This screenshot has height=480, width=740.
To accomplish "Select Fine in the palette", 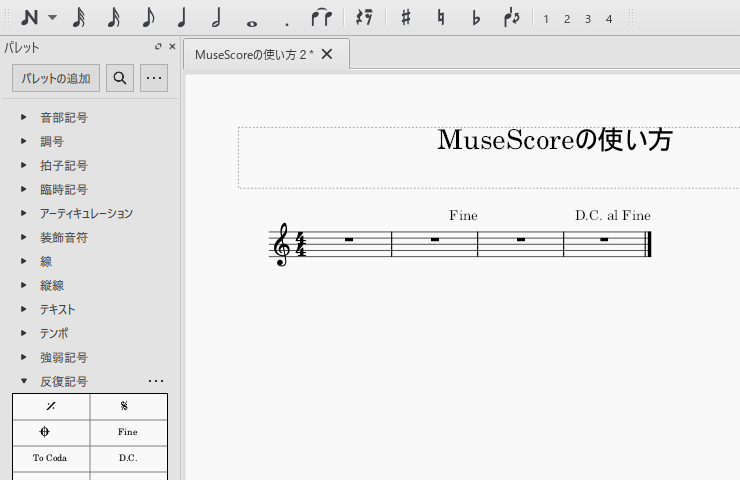I will tap(128, 432).
